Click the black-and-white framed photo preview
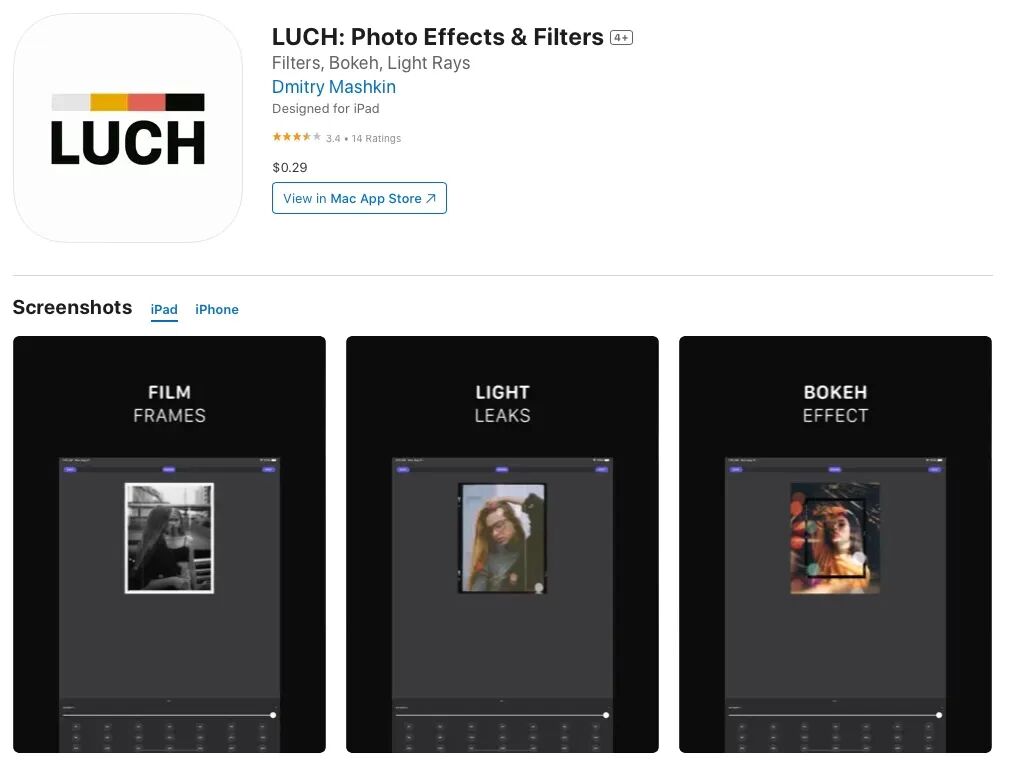The height and width of the screenshot is (772, 1009). (169, 538)
